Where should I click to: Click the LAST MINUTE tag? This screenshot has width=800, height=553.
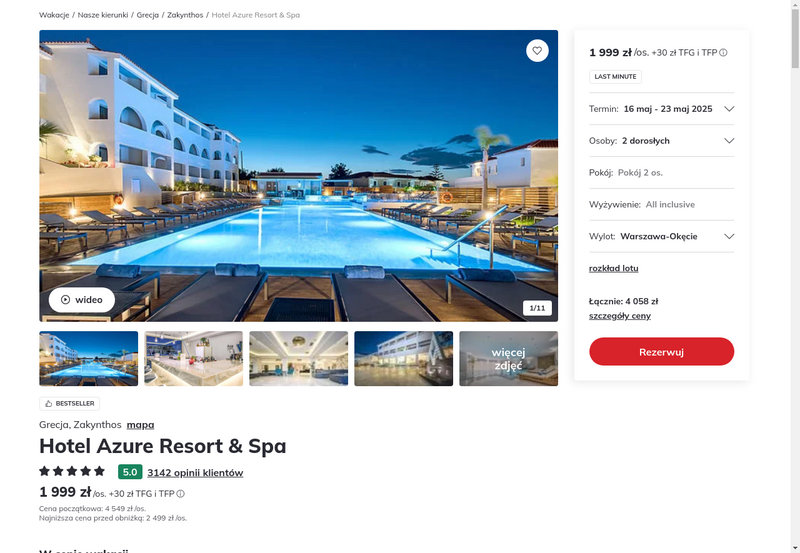(x=615, y=77)
